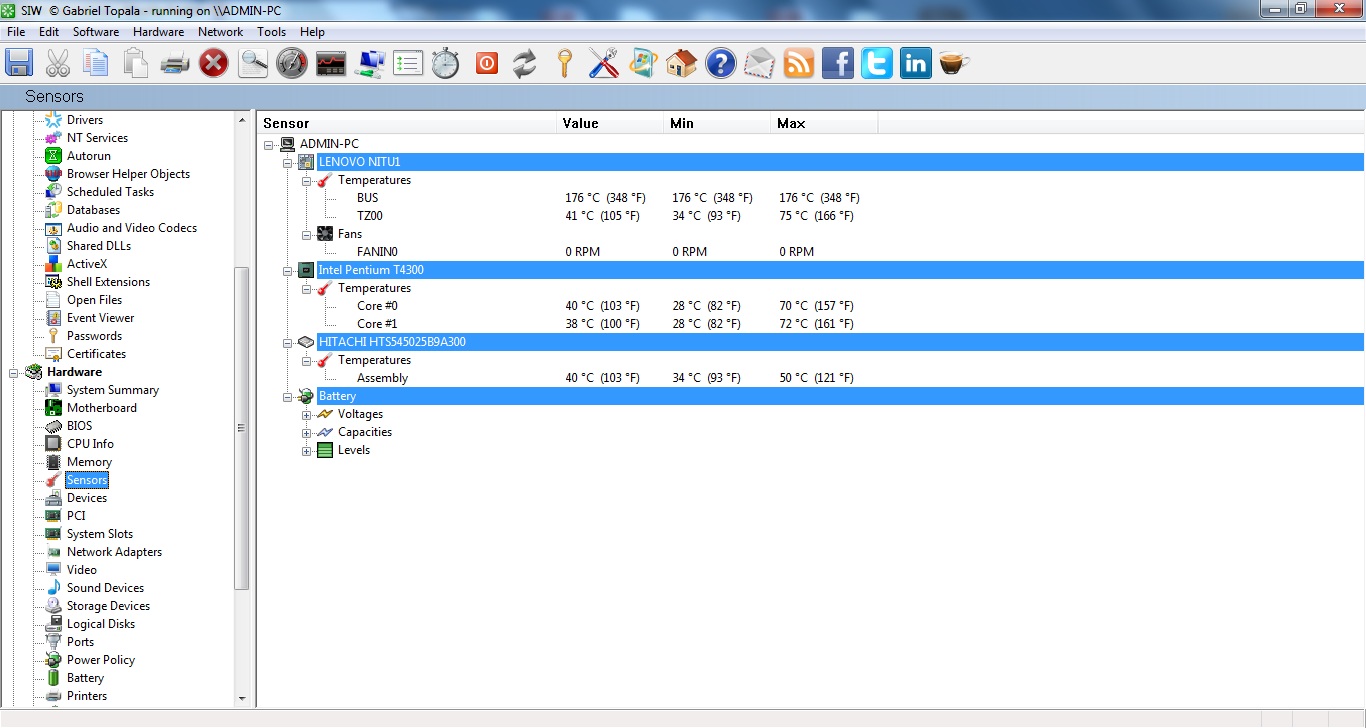
Task: Click the Copy documents toolbar icon
Action: [96, 63]
